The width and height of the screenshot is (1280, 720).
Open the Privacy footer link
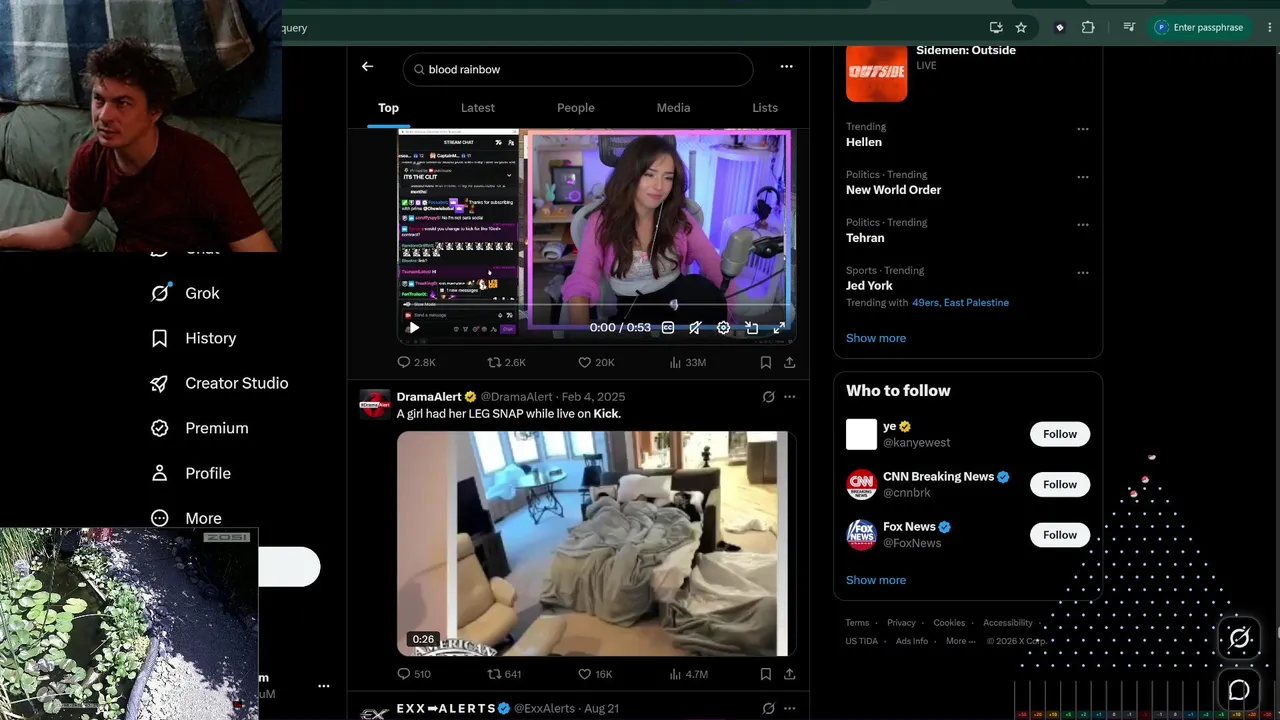pos(901,623)
